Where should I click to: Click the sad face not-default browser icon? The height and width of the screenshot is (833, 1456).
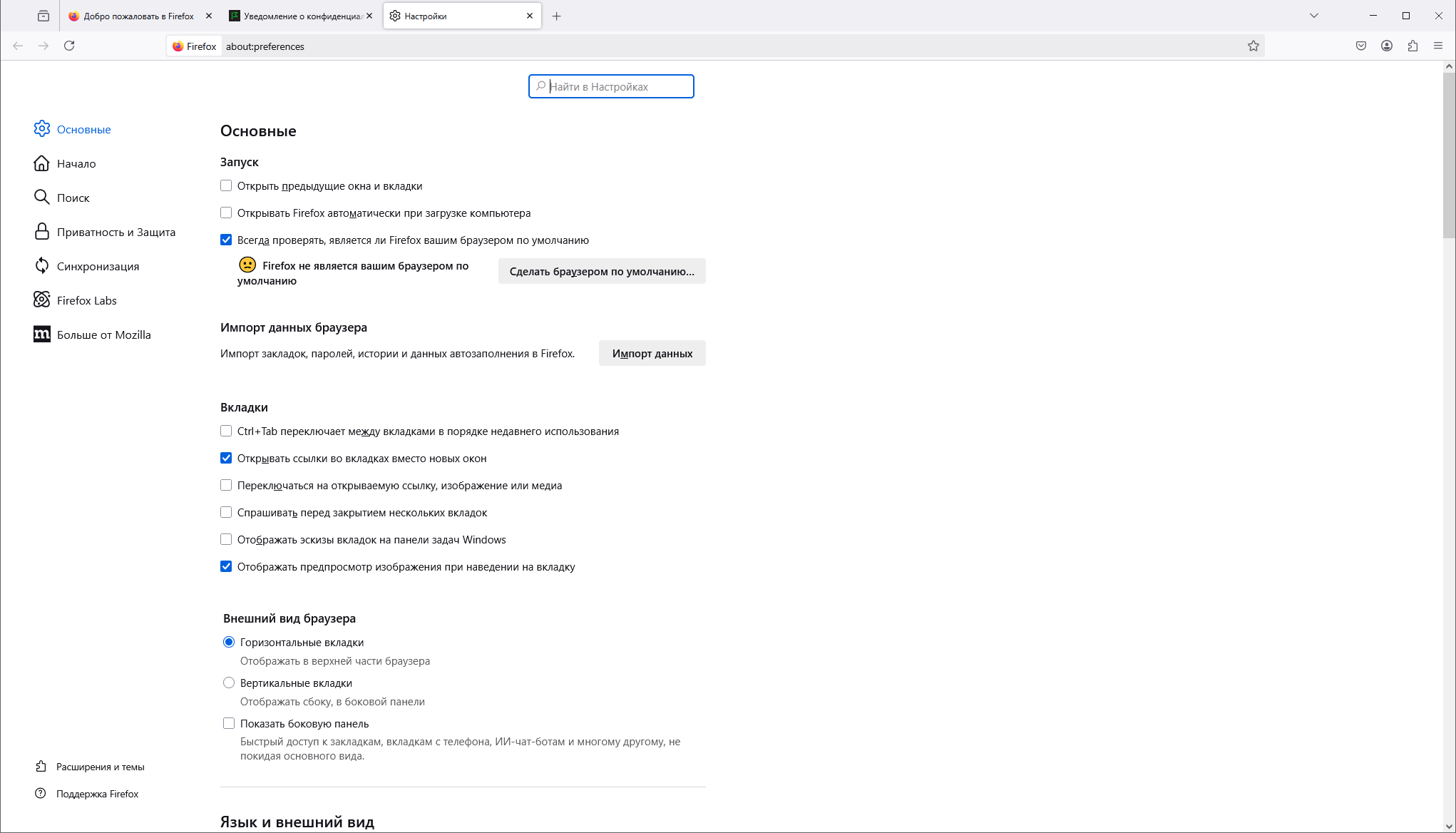(247, 265)
